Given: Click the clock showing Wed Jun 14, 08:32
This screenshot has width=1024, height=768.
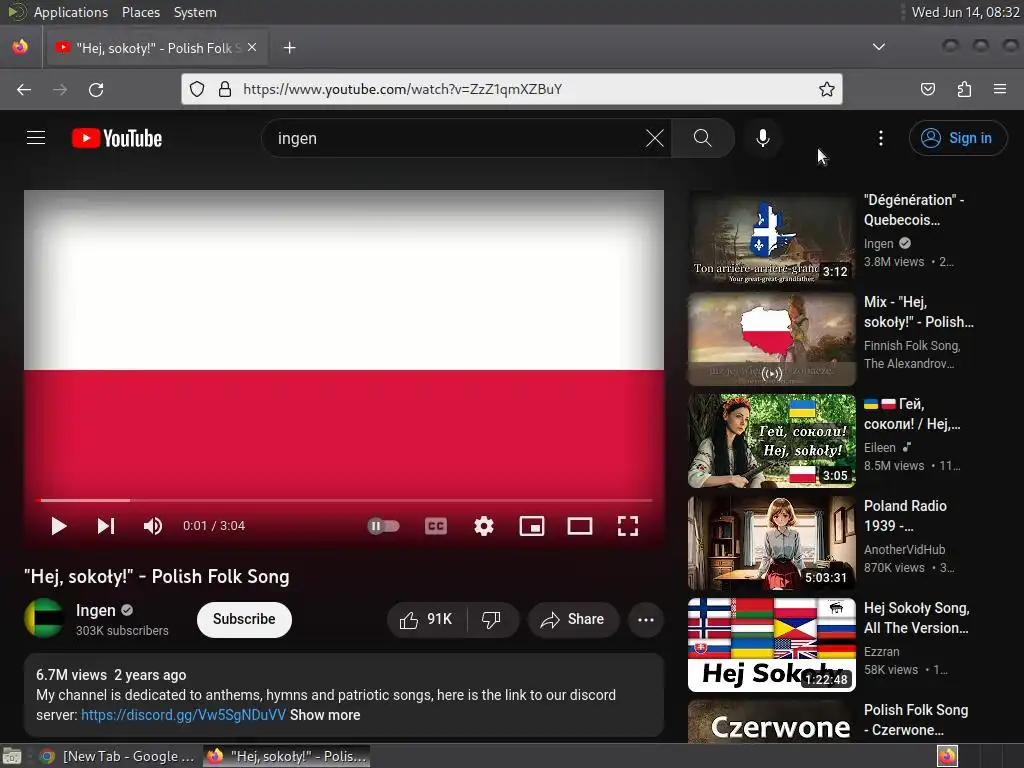Looking at the screenshot, I should point(965,12).
